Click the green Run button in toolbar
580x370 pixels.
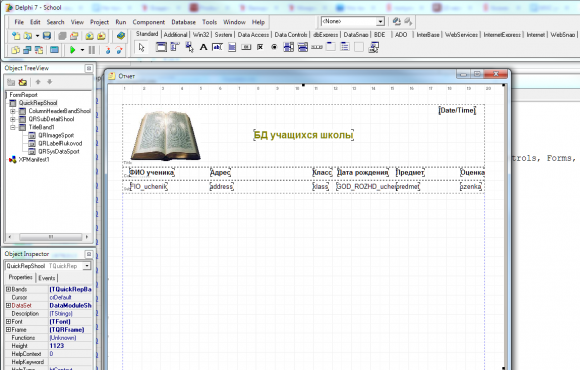click(x=72, y=50)
